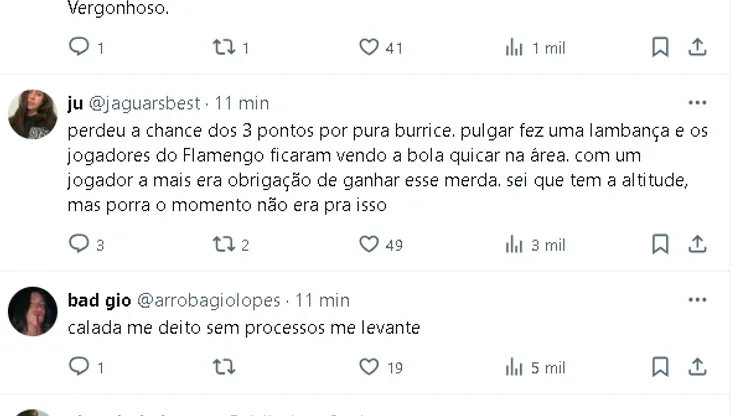This screenshot has height=416, width=740.
Task: Repost ju's tweet about Flamengo
Action: click(x=223, y=244)
